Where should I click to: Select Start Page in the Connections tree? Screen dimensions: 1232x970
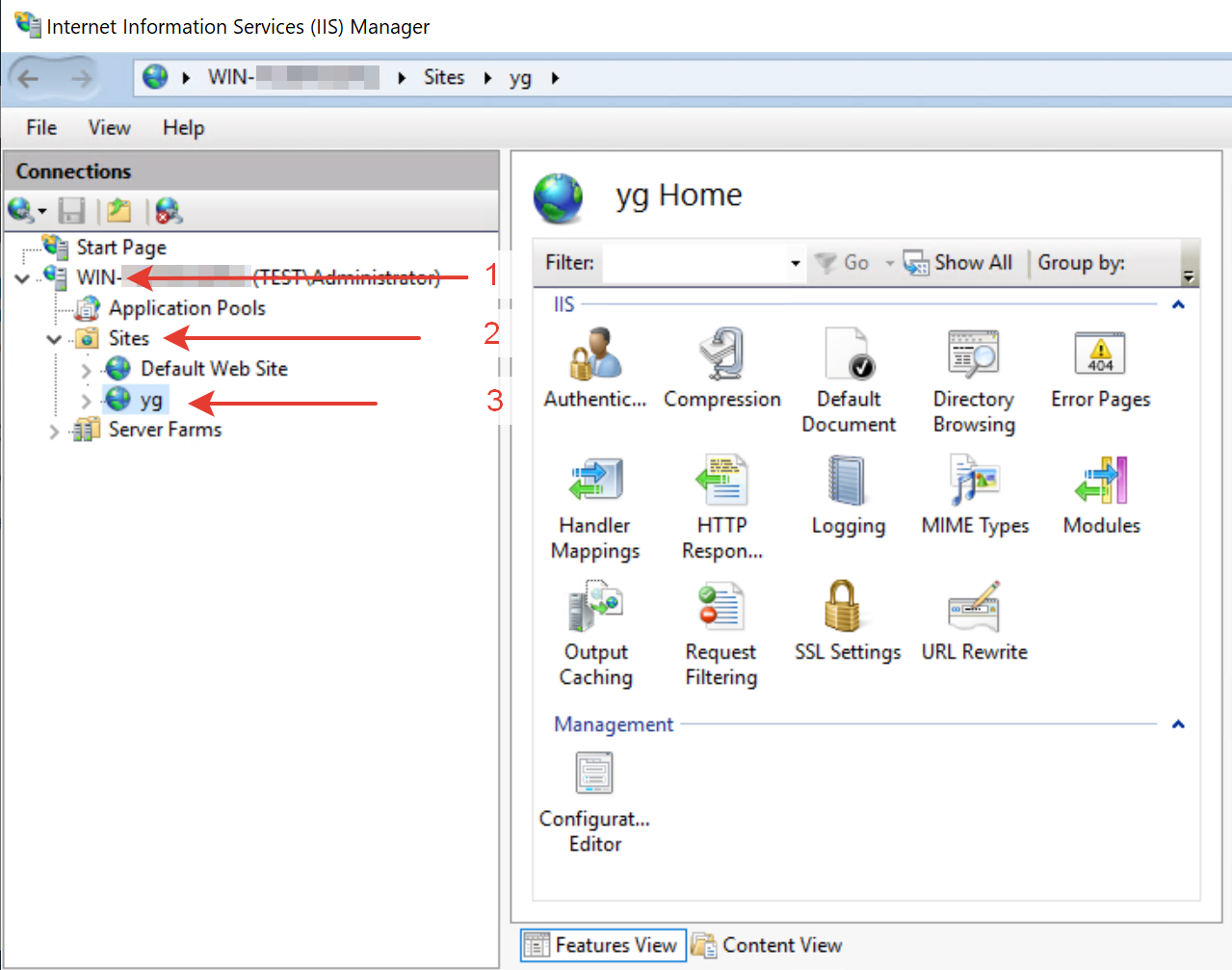point(121,248)
